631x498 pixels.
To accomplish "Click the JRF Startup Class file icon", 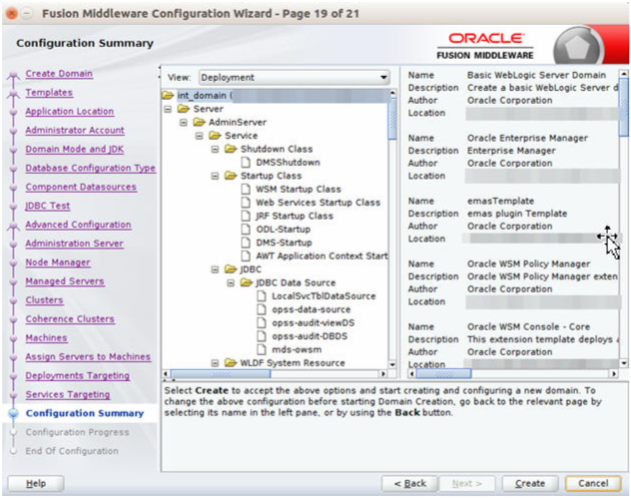I will coord(245,216).
